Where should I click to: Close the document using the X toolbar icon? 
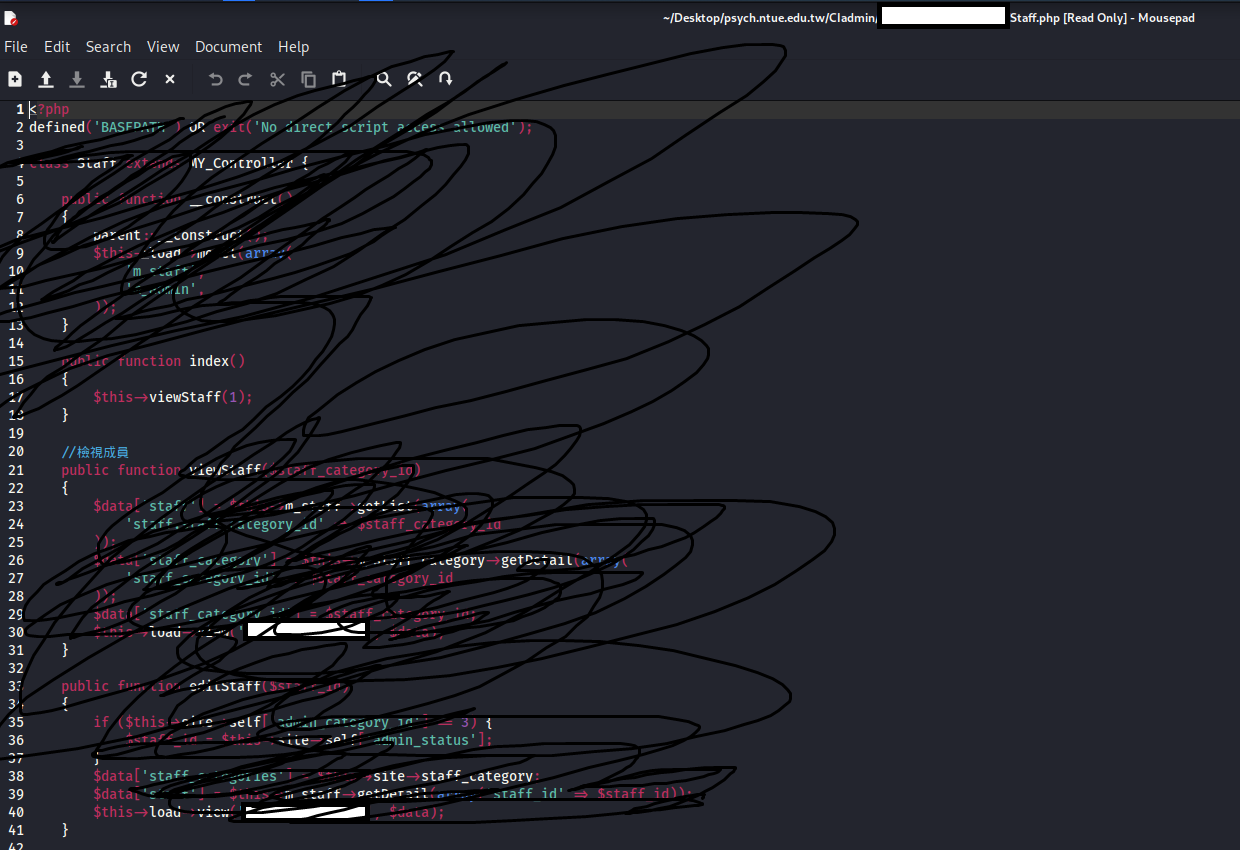point(170,79)
